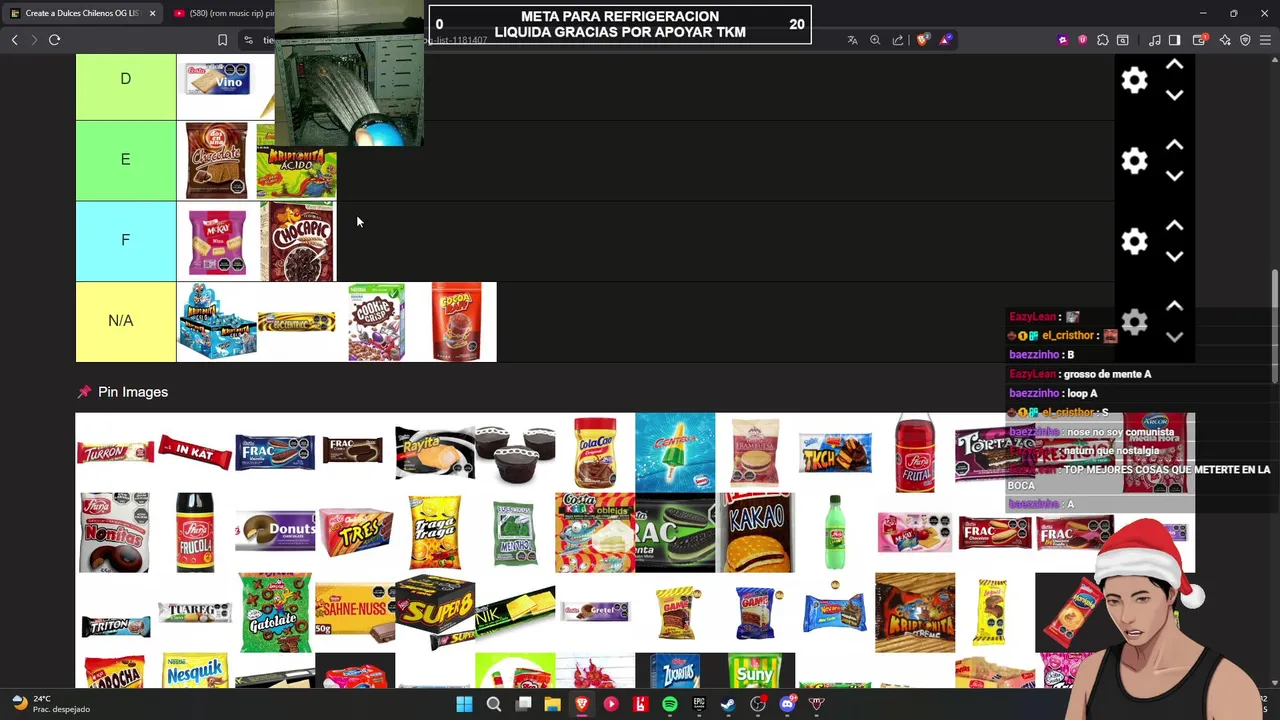Select Chocolate cookie pack in E tier
Viewport: 1280px width, 720px height.
point(217,160)
